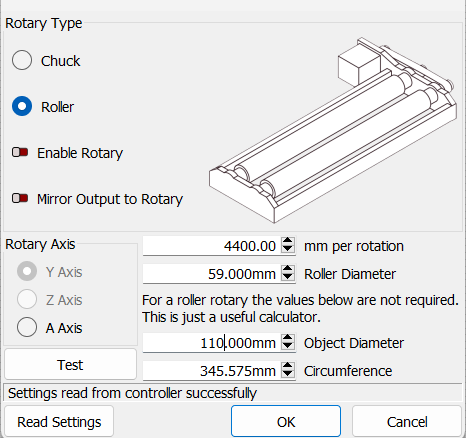Select the Chuck rotary type
This screenshot has height=438, width=466.
(22, 60)
